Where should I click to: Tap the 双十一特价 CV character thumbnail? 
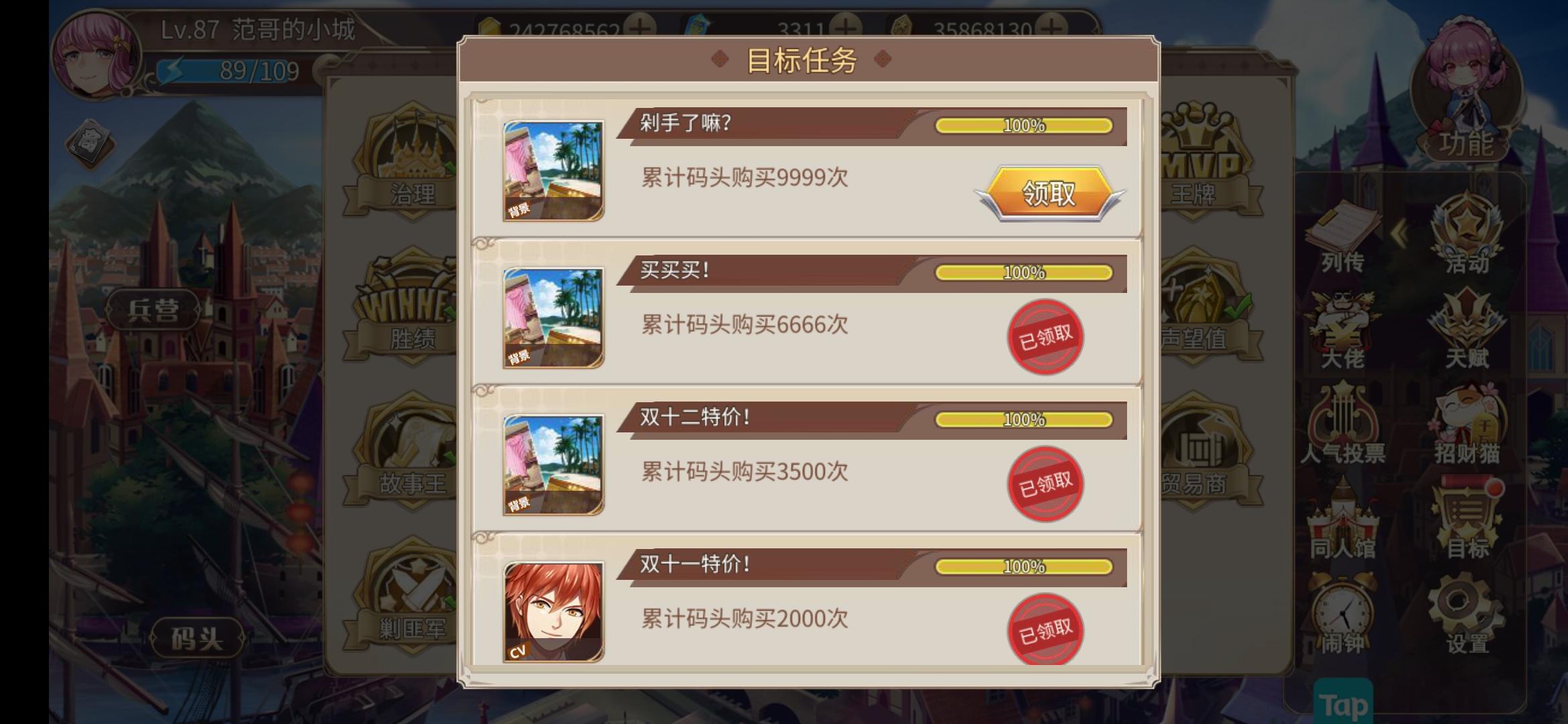point(553,612)
